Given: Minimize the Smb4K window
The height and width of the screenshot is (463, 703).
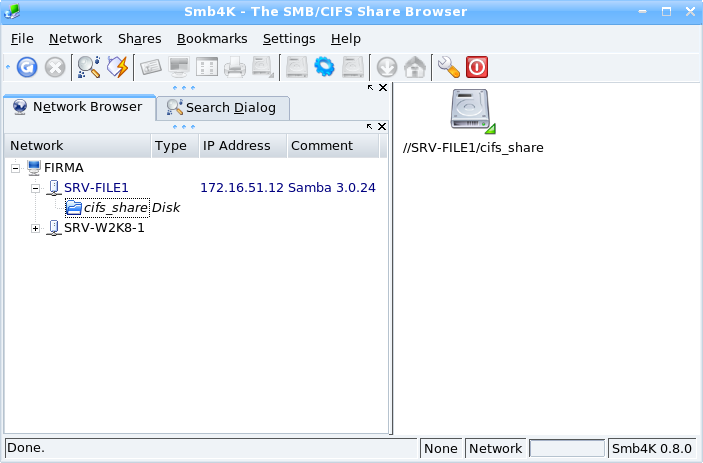Looking at the screenshot, I should coord(642,12).
